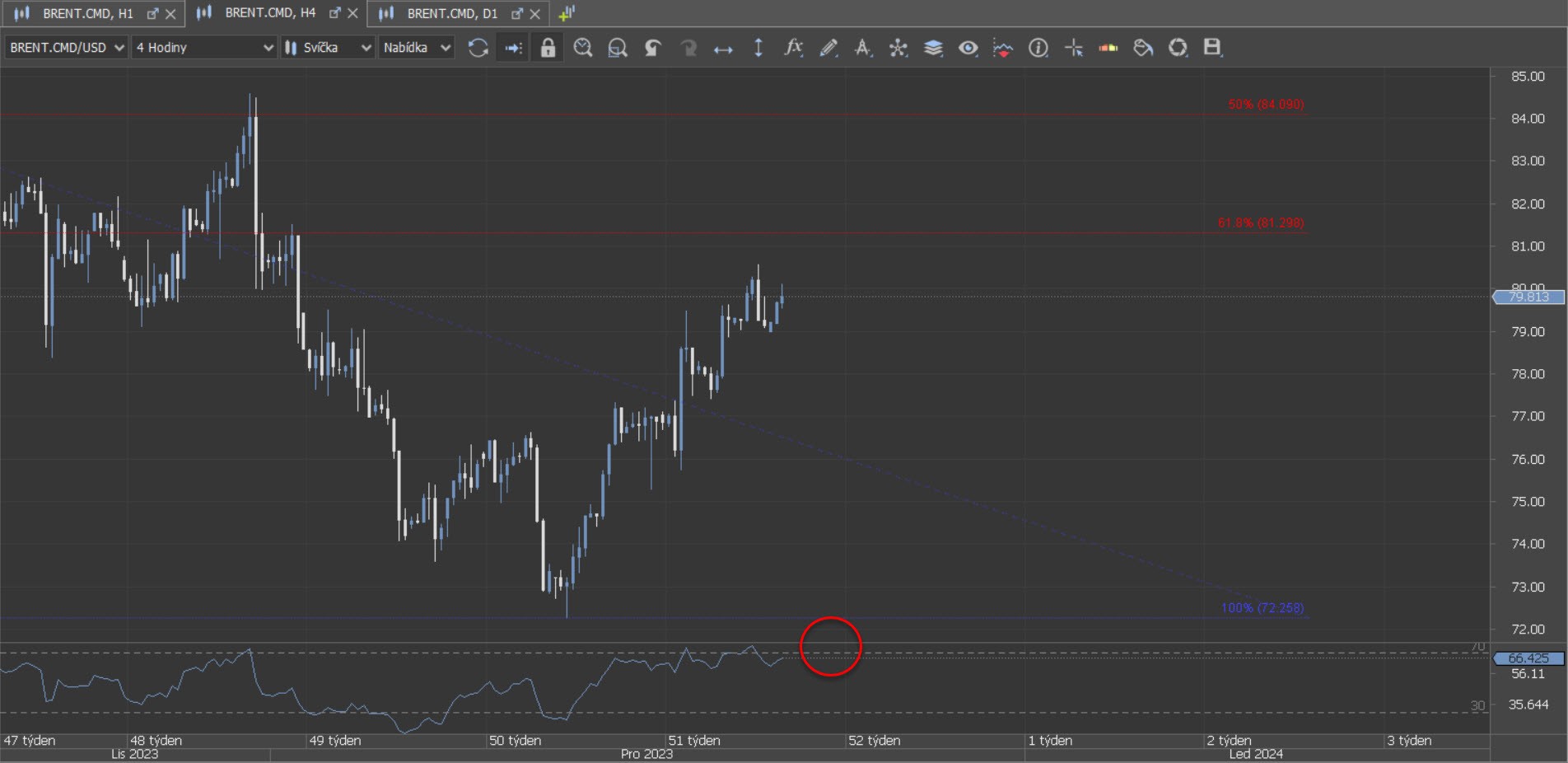Switch to the BRENT.CMD, H1 chart tab
Viewport: 1568px width, 763px height.
click(87, 13)
